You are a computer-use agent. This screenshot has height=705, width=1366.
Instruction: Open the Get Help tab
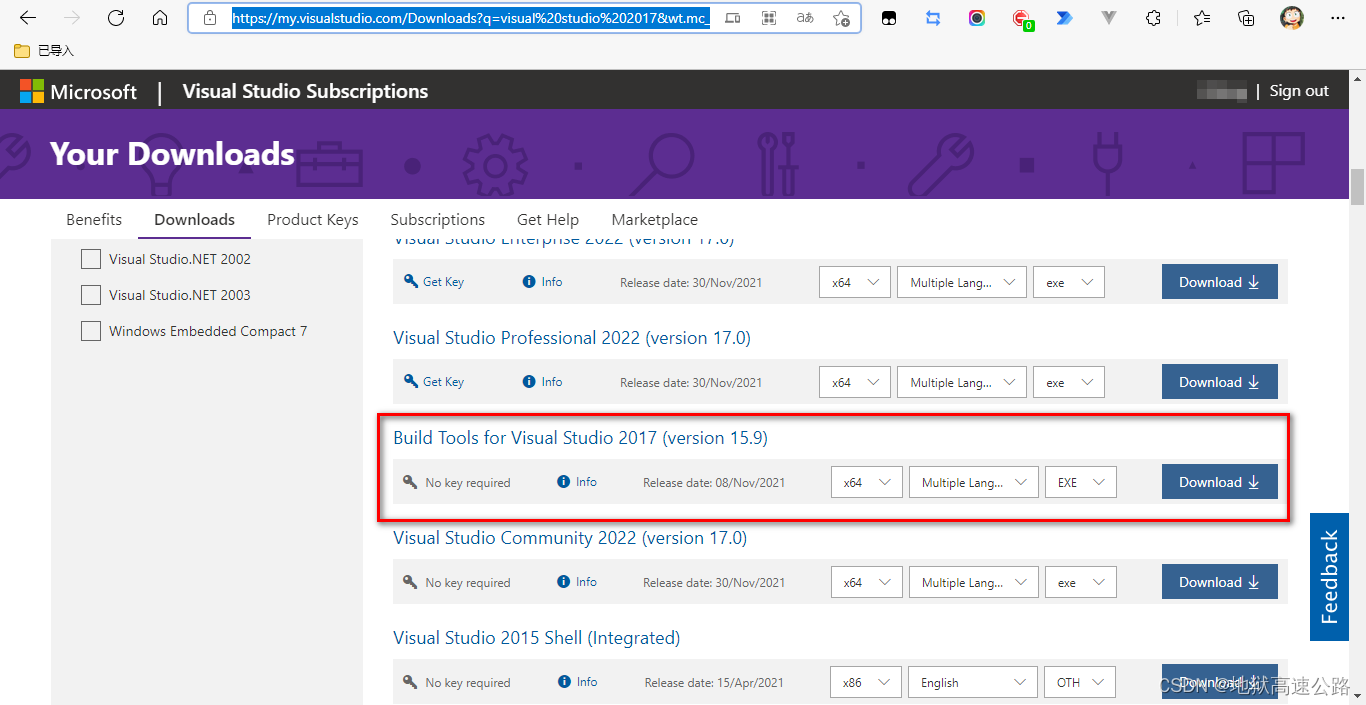pyautogui.click(x=547, y=220)
